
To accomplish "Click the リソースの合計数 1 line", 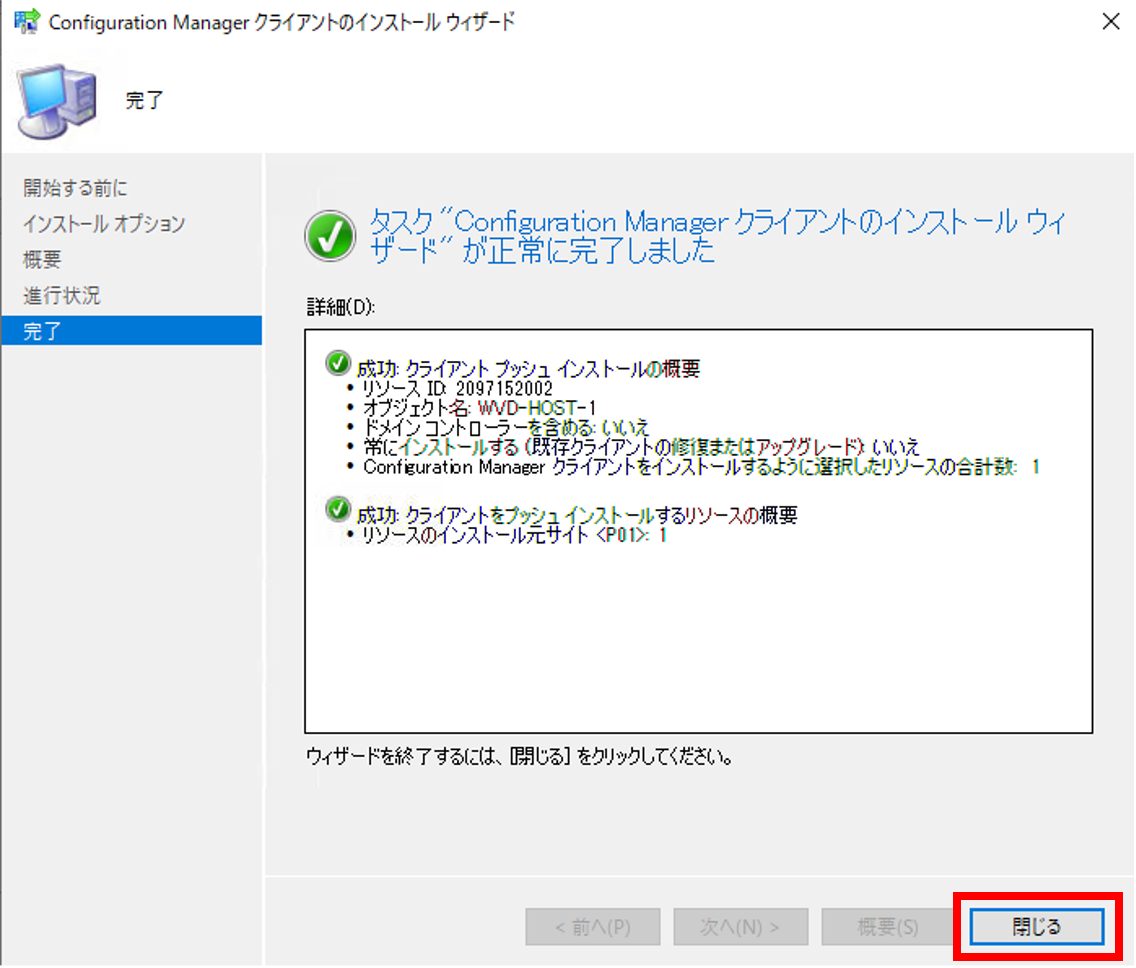I will 701,467.
